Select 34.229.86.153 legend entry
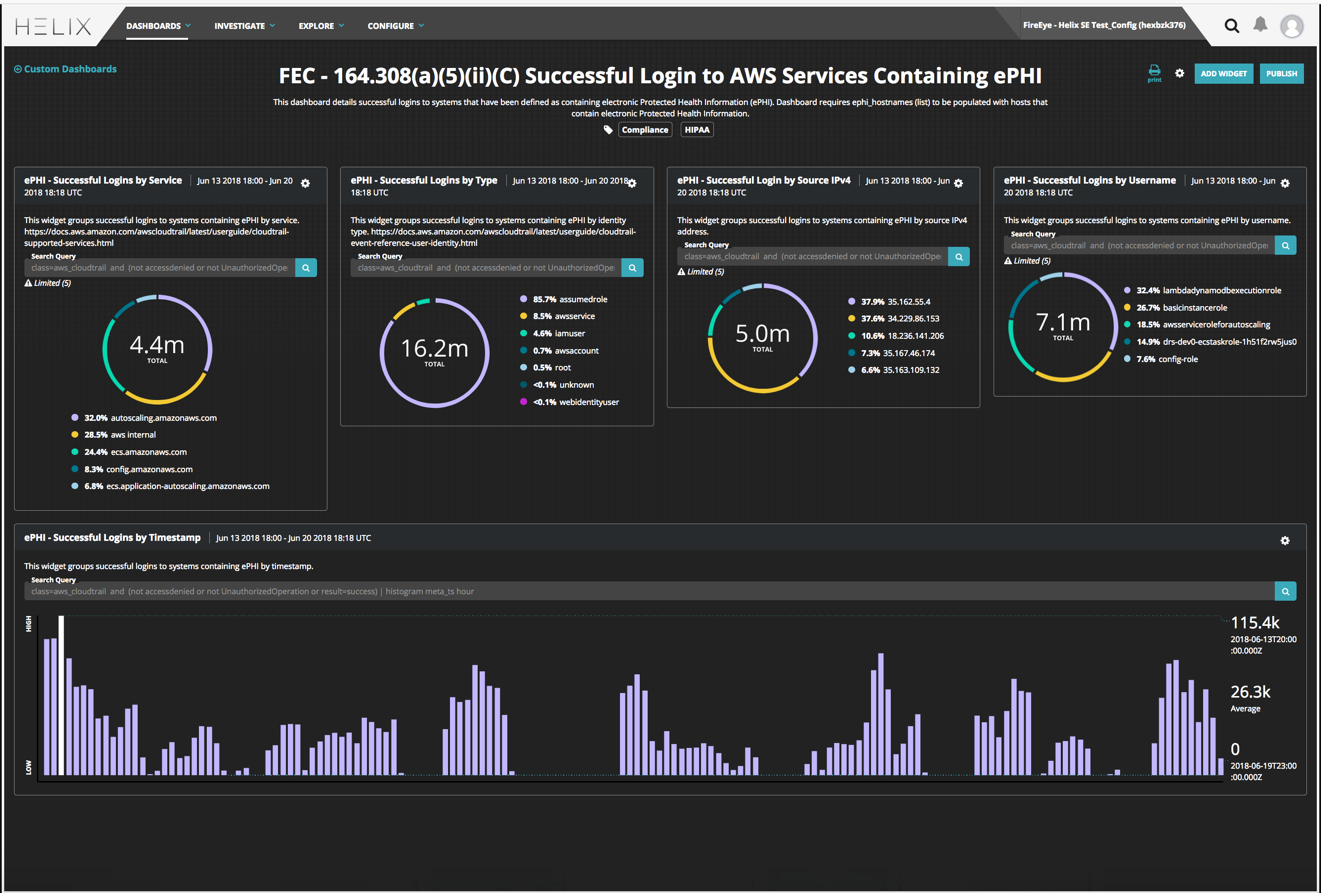The image size is (1321, 893). pos(894,318)
